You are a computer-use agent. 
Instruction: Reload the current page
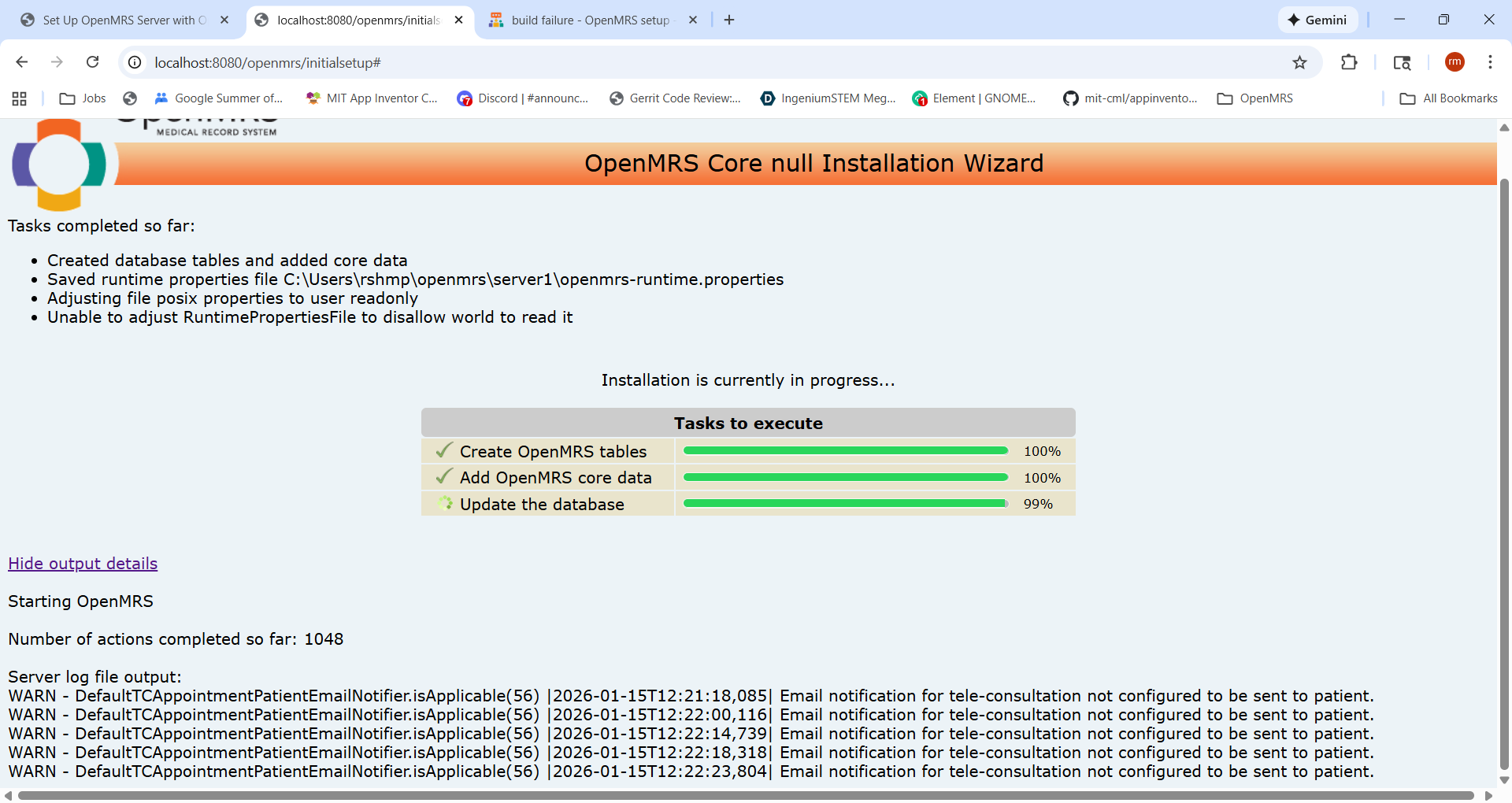93,62
